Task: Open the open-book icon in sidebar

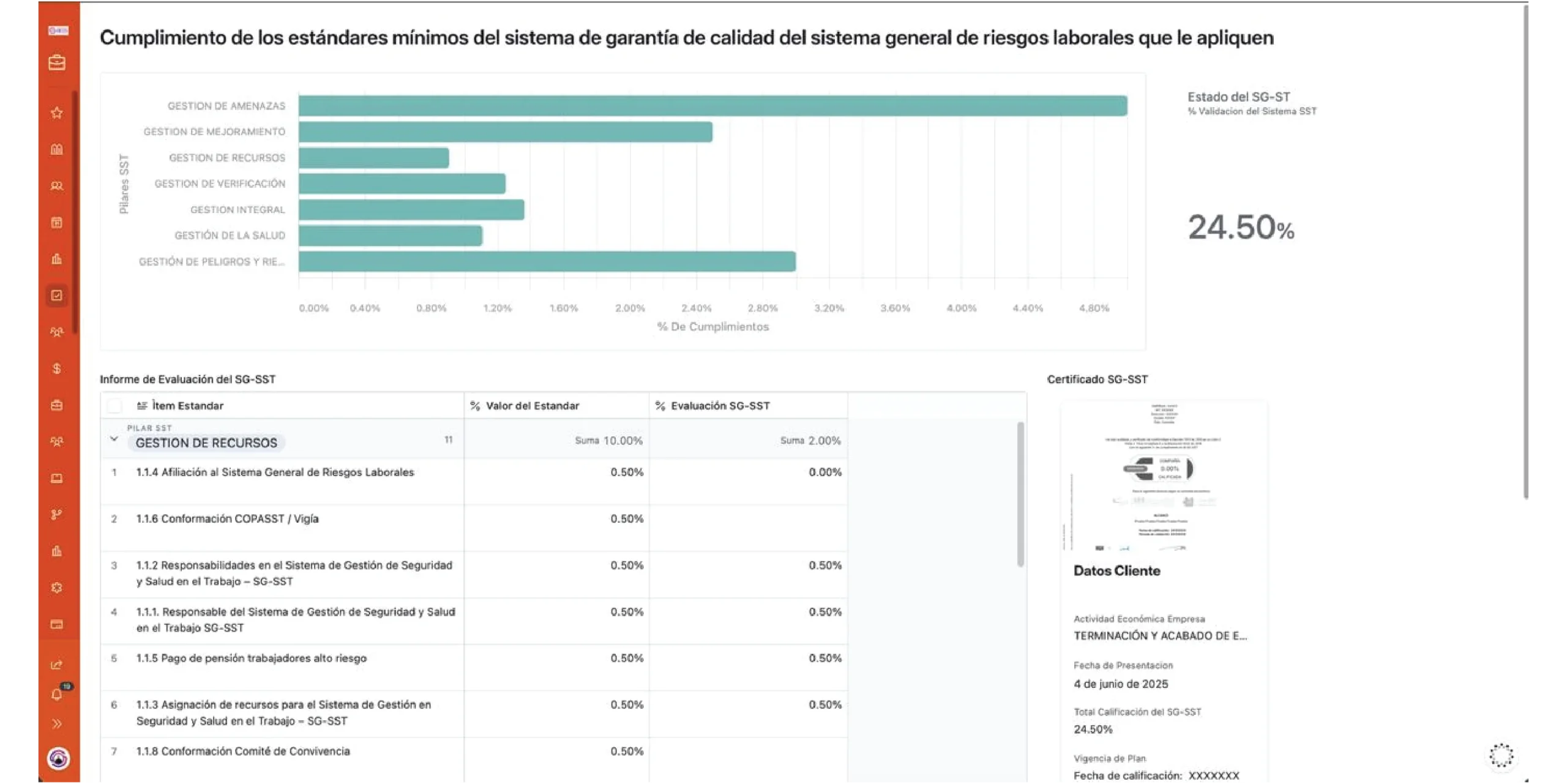Action: click(x=57, y=149)
